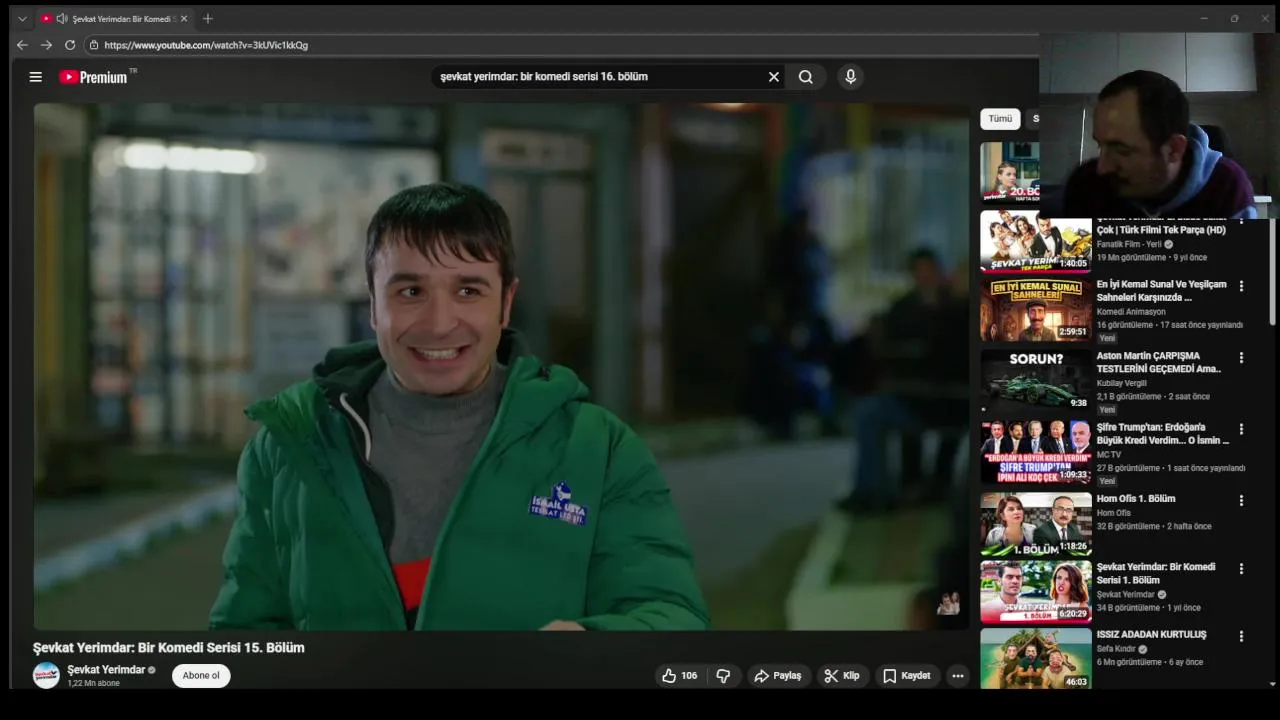Open Şevkat Yerimdar 1. Bölüm thumbnail
This screenshot has height=720, width=1280.
click(x=1036, y=592)
